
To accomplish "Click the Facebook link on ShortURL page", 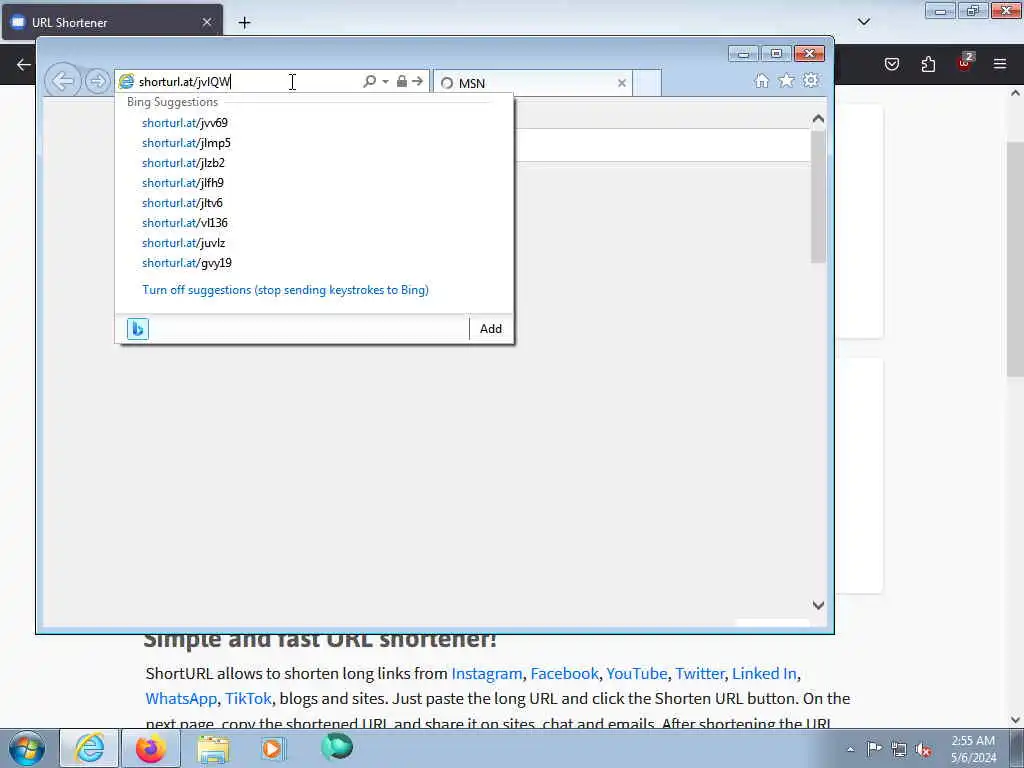I will [x=564, y=673].
